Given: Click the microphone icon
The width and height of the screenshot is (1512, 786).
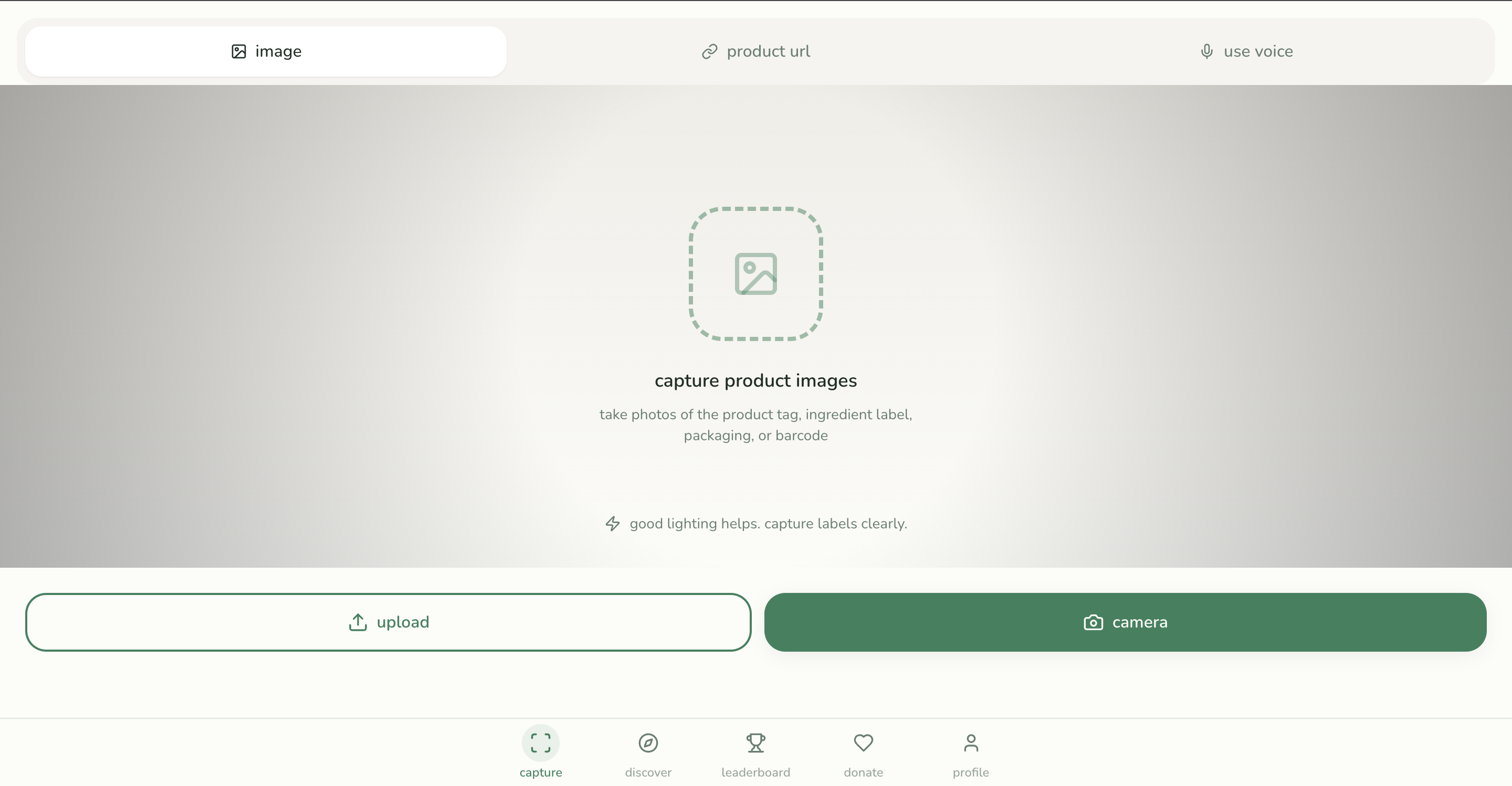Looking at the screenshot, I should tap(1206, 51).
